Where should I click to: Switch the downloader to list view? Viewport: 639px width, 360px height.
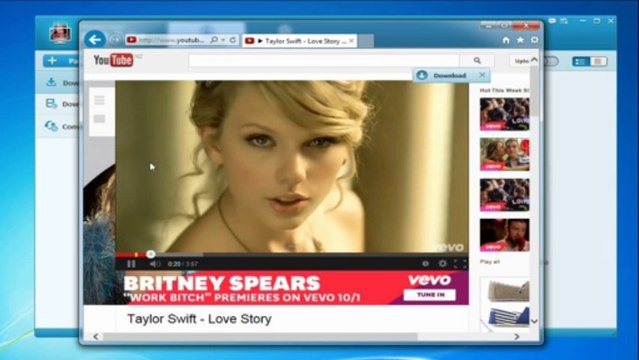[581, 61]
